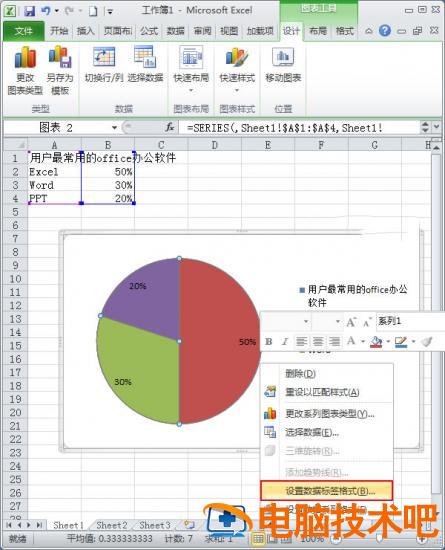The height and width of the screenshot is (550, 445).
Task: Click Decrease Font Size in mini toolbar
Action: point(367,321)
